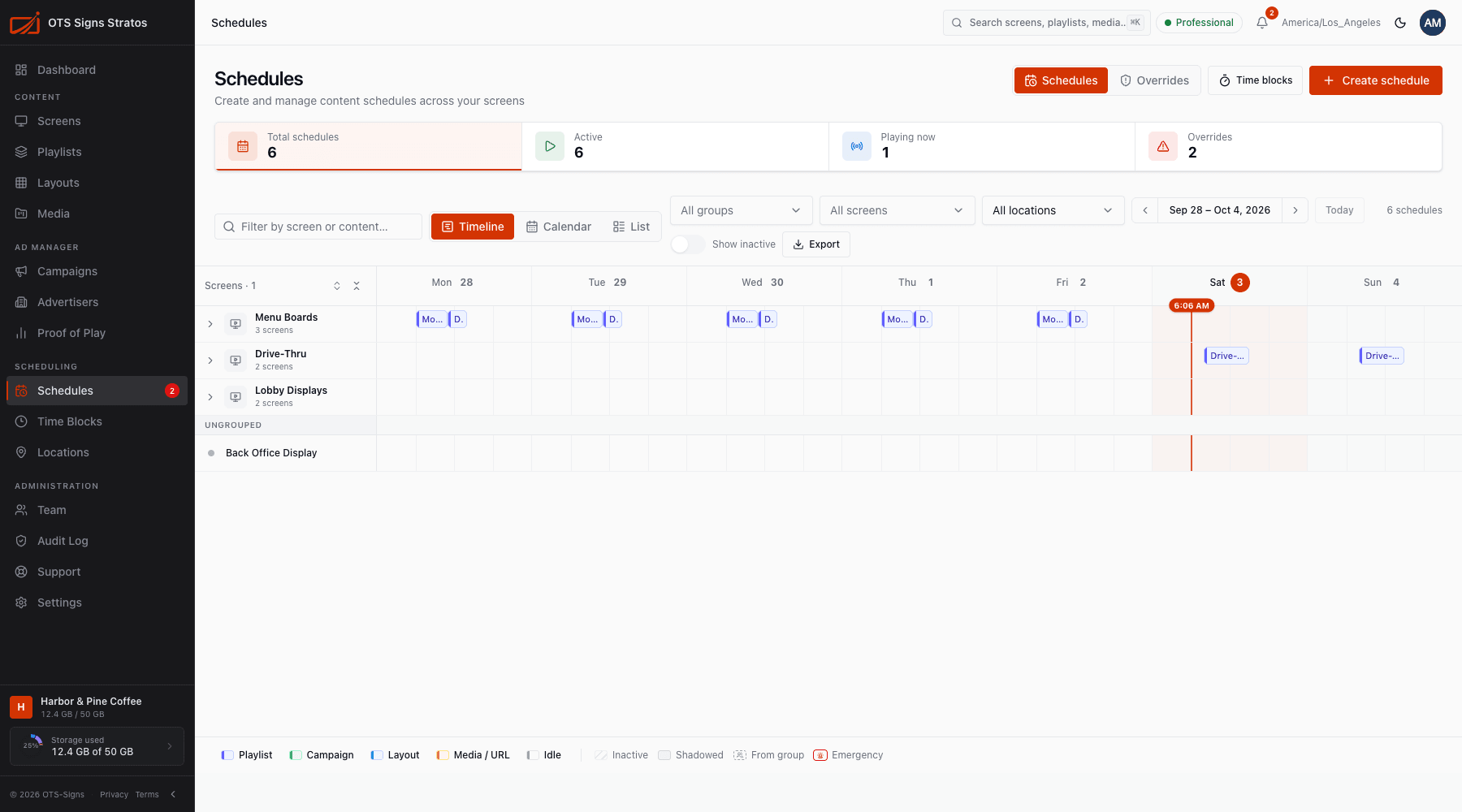Focus the global search box
This screenshot has width=1462, height=812.
pyautogui.click(x=1047, y=23)
